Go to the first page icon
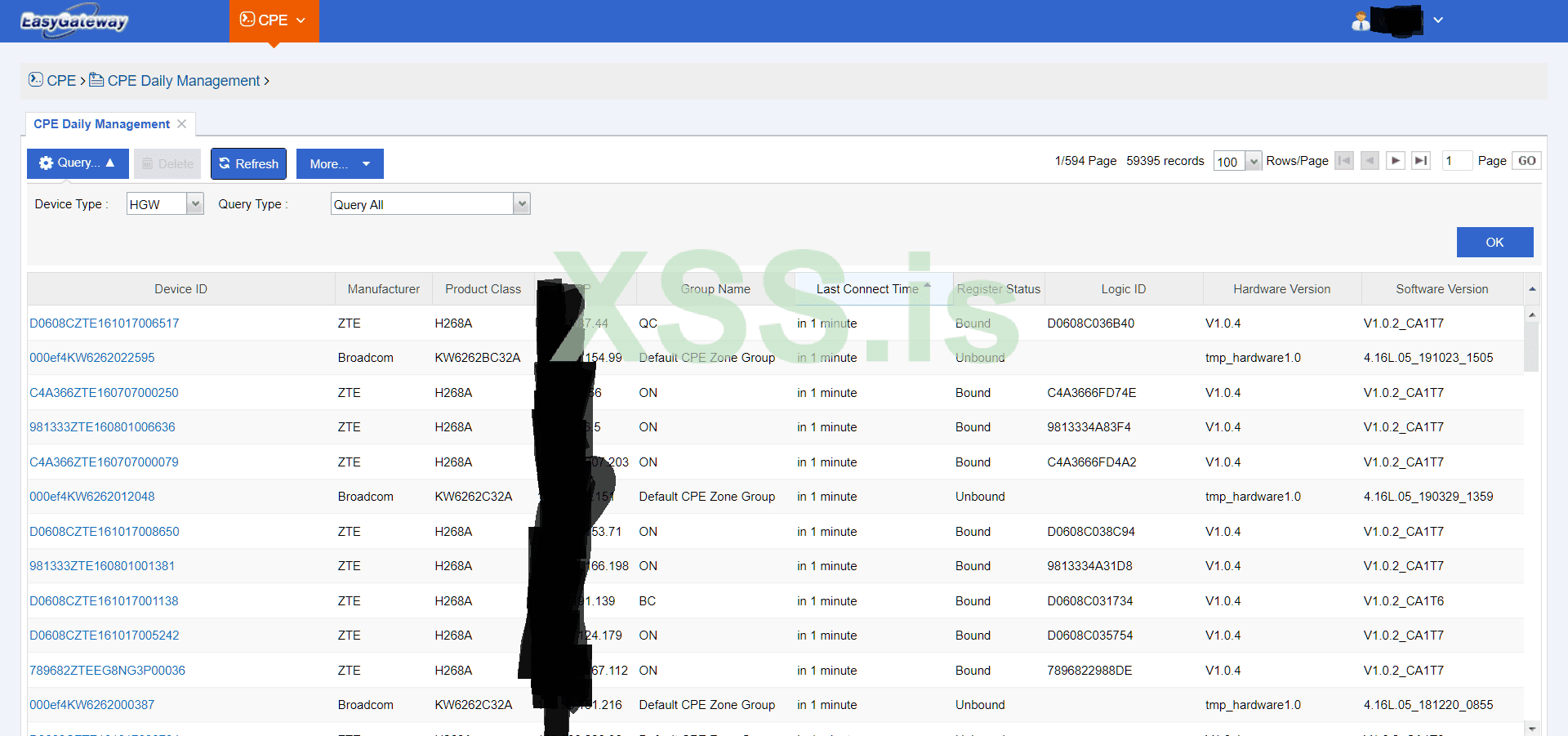 [x=1344, y=161]
